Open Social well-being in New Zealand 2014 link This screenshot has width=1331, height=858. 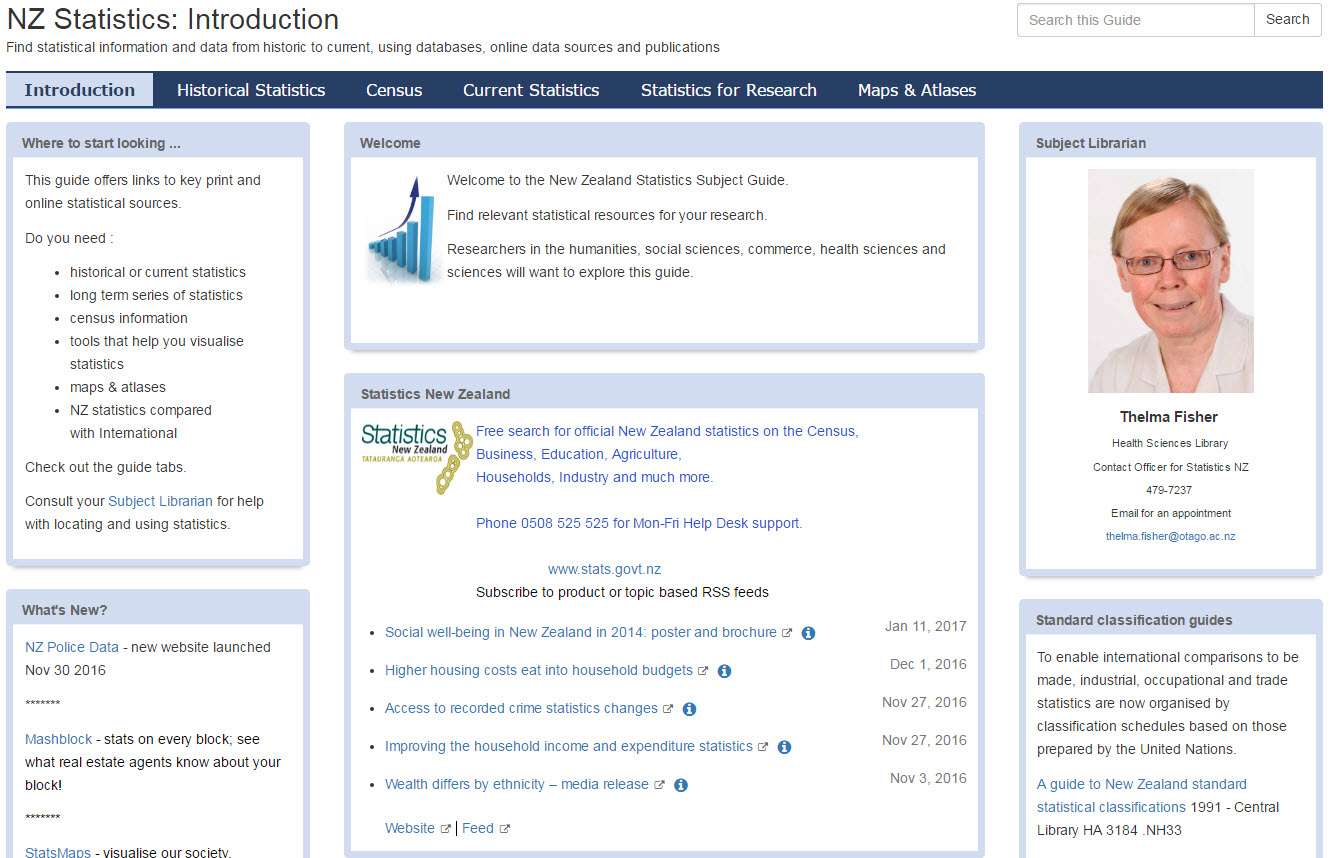click(581, 632)
